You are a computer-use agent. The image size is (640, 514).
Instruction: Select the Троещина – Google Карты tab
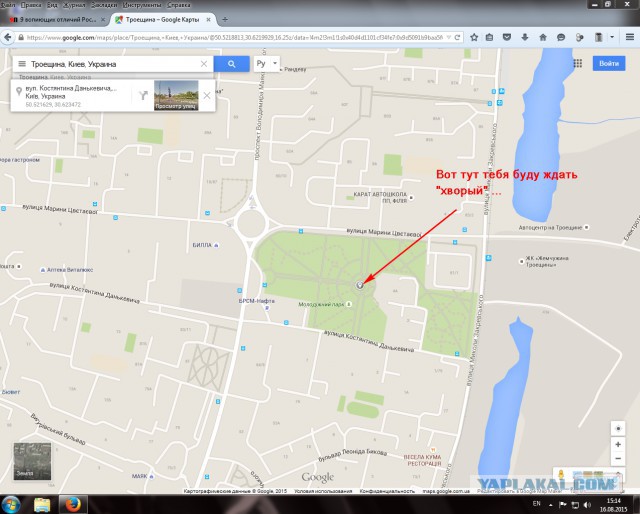162,19
